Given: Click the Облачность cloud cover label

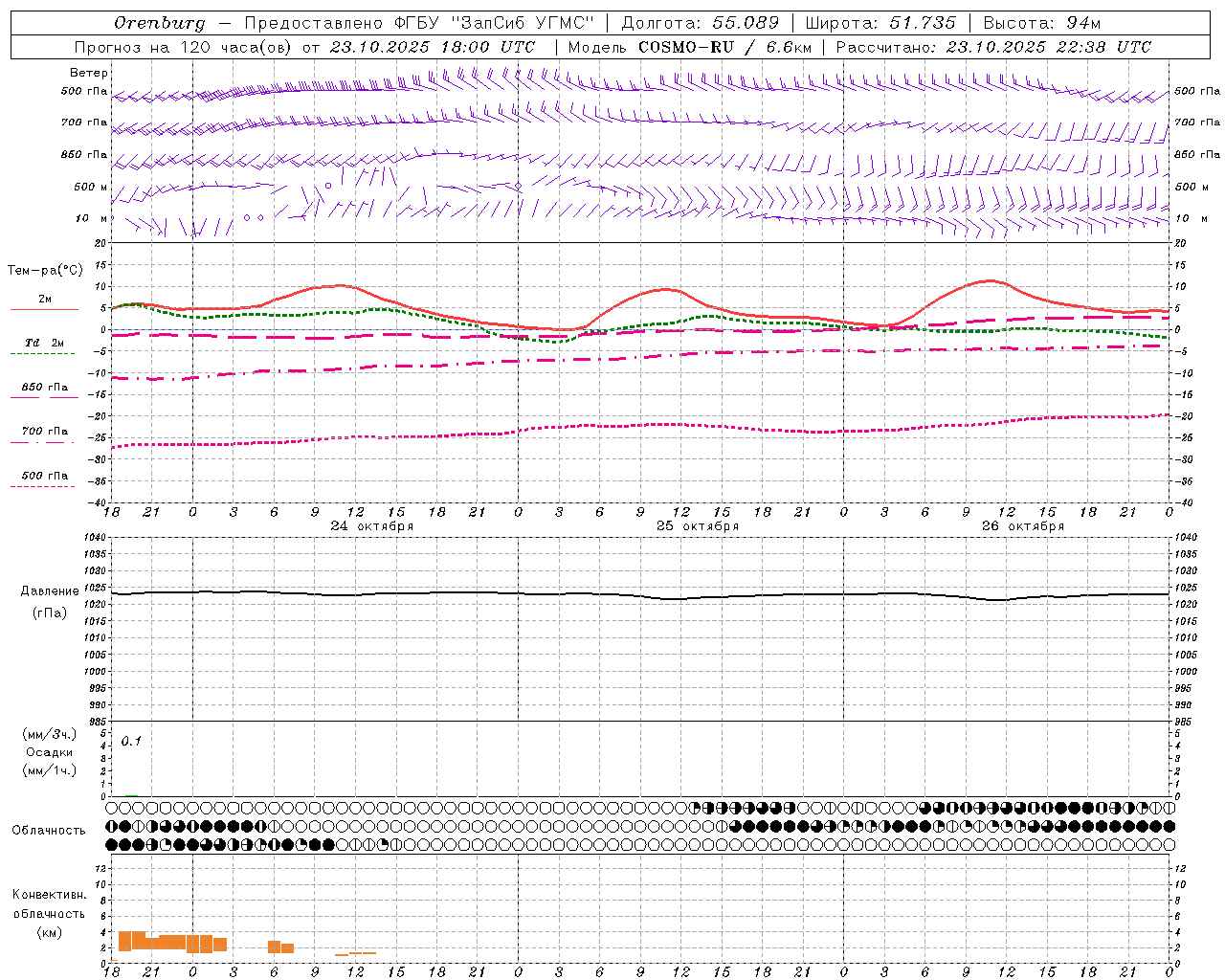Looking at the screenshot, I should pyautogui.click(x=49, y=831).
